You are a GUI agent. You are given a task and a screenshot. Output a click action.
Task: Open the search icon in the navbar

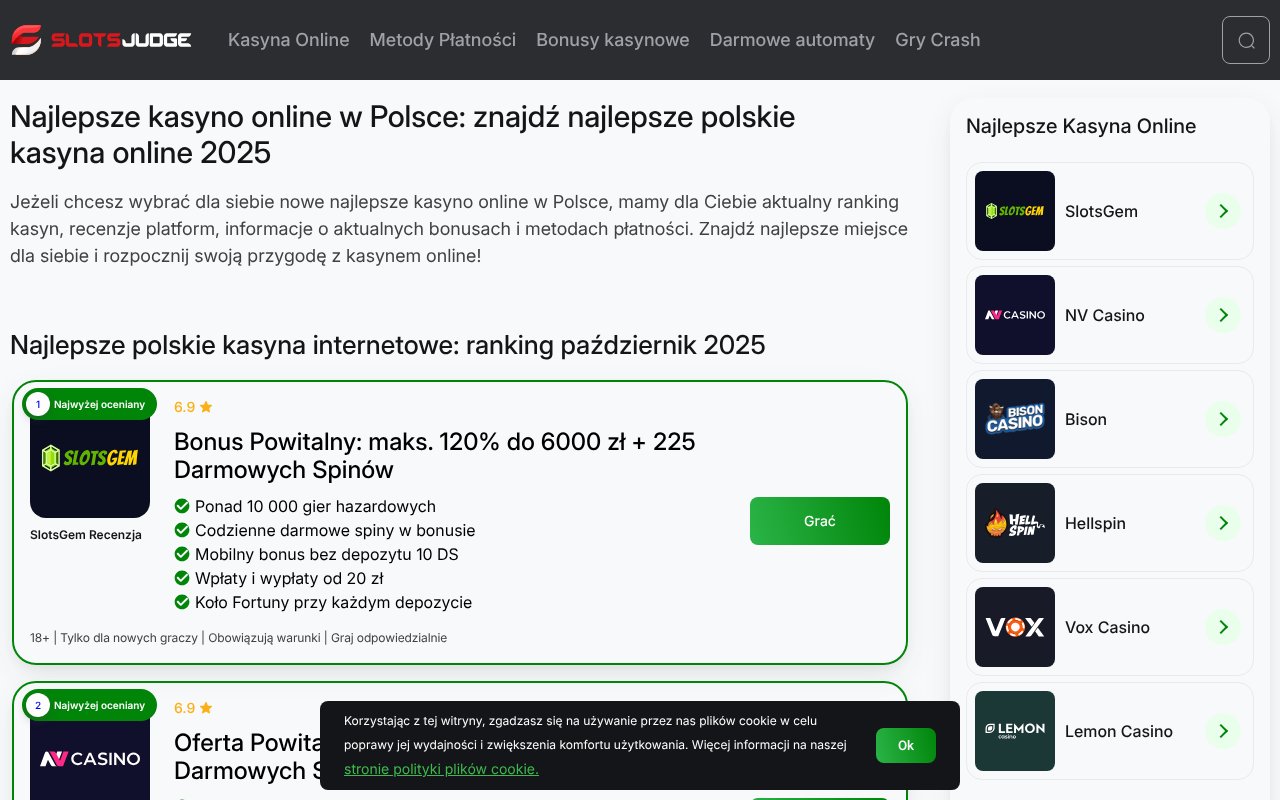coord(1245,39)
